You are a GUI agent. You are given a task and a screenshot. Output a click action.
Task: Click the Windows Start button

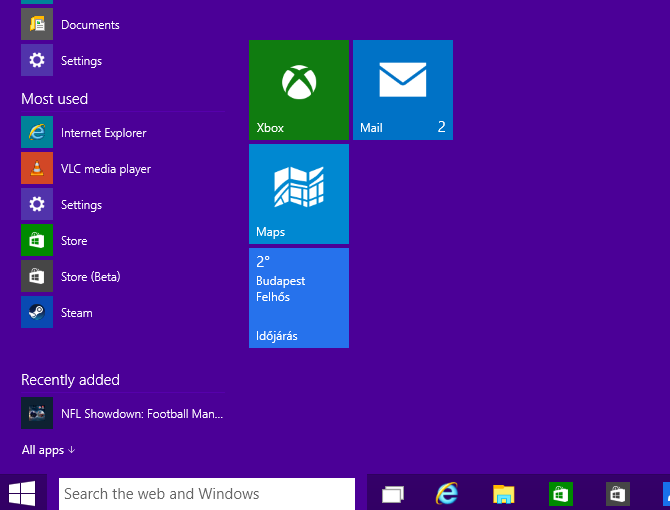pyautogui.click(x=22, y=493)
